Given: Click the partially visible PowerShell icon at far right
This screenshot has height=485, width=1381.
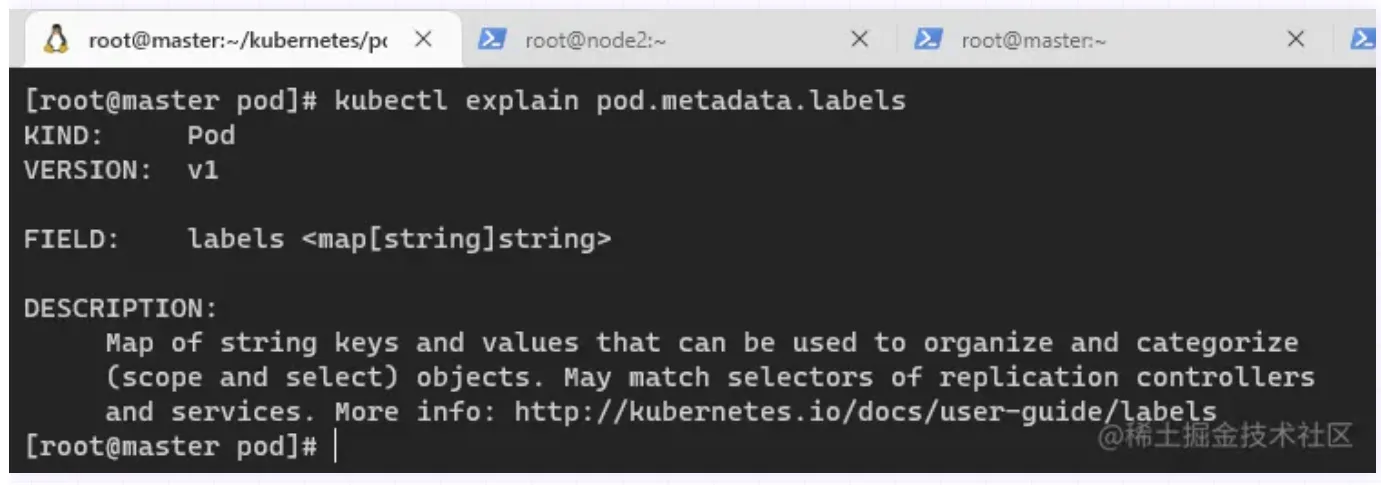Looking at the screenshot, I should [x=1363, y=40].
